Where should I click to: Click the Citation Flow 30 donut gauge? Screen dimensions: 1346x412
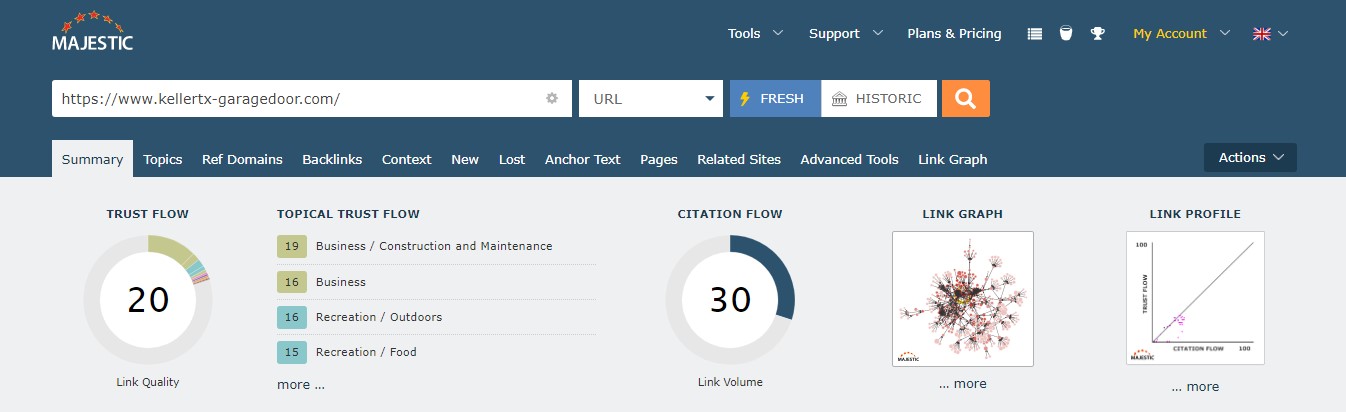(730, 300)
